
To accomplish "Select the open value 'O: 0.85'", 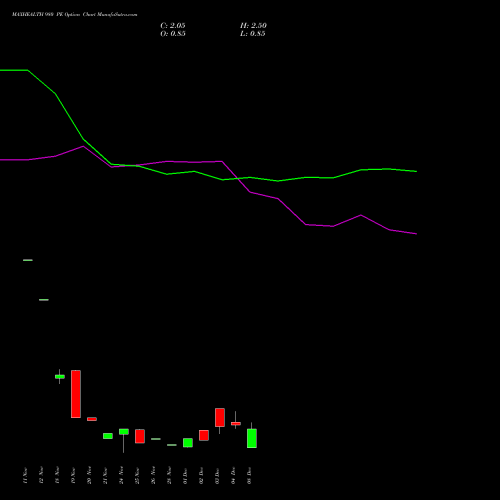I will pos(173,34).
